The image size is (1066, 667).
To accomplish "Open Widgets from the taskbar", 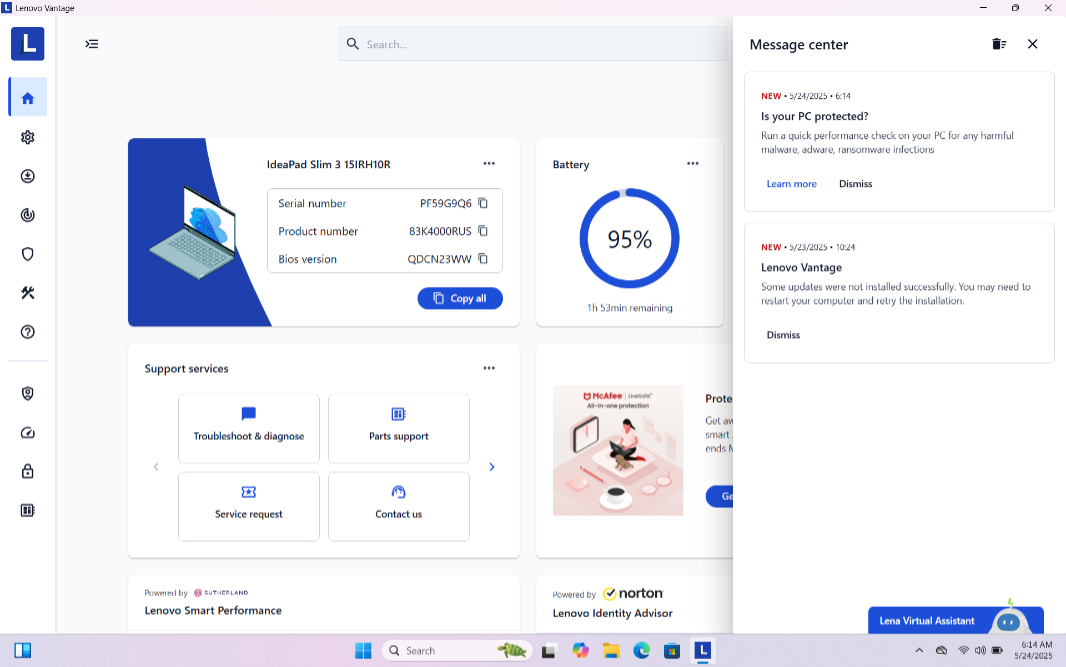I will coord(22,651).
